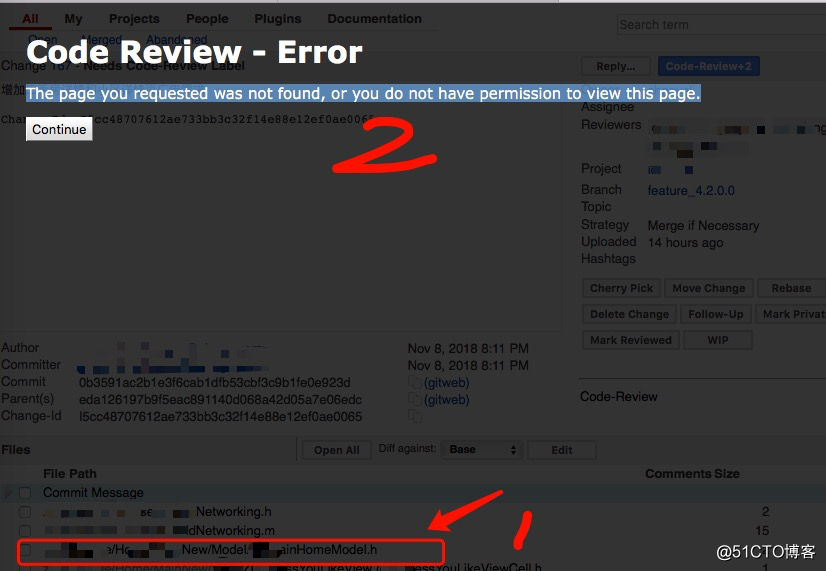Click the Mark Reviewed button
The width and height of the screenshot is (826, 571).
(631, 340)
